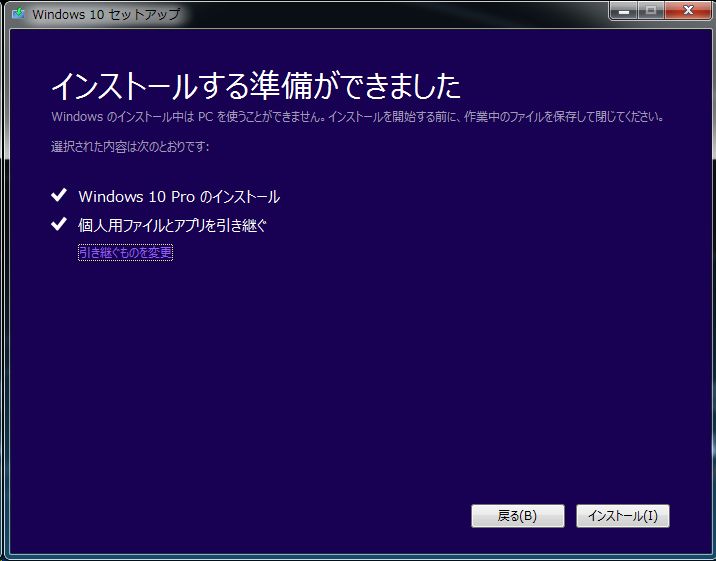Click the empty purple area of the dialog
Image resolution: width=716 pixels, height=561 pixels.
(360, 380)
